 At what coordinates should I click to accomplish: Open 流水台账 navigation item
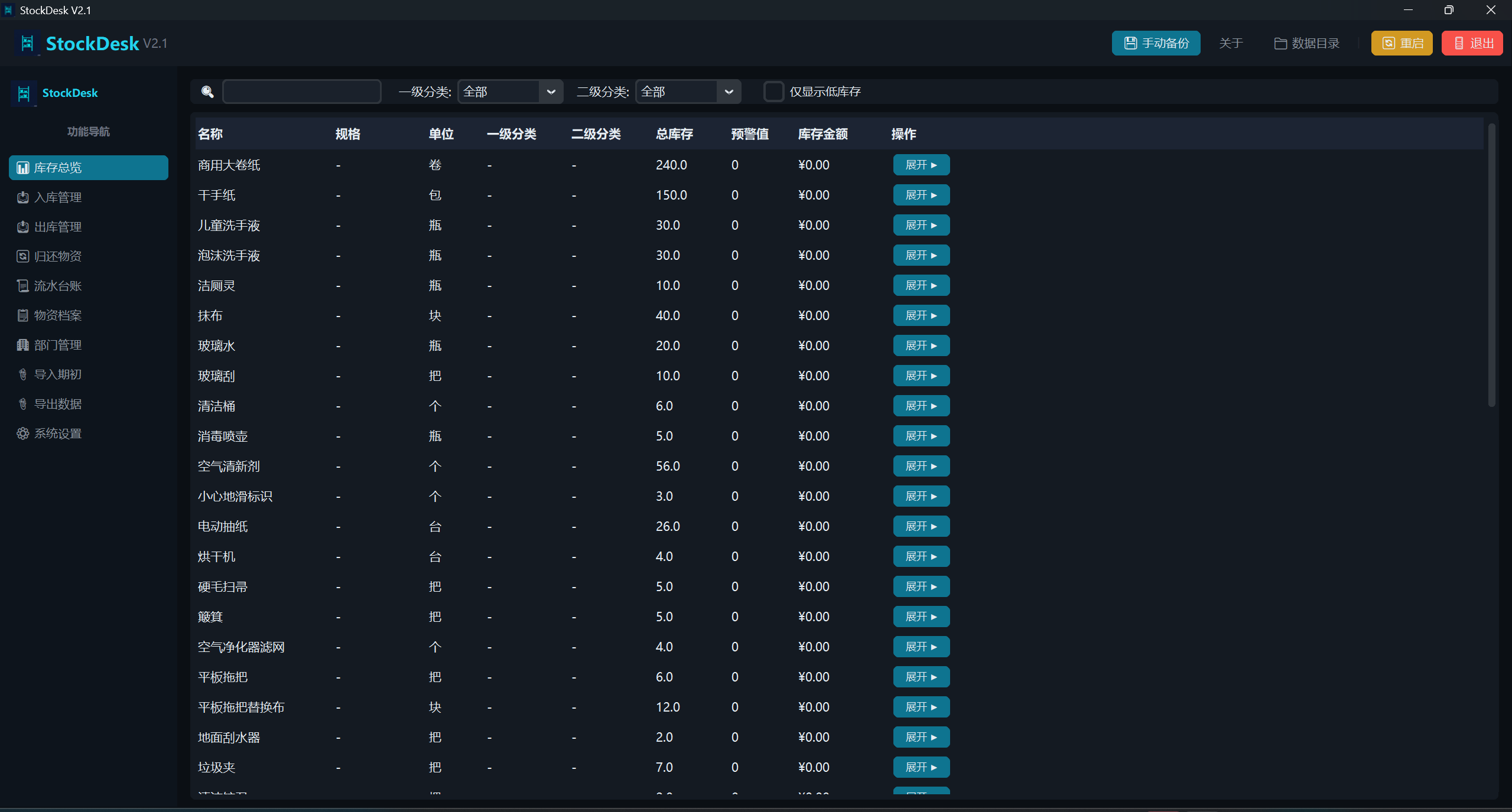click(x=89, y=286)
